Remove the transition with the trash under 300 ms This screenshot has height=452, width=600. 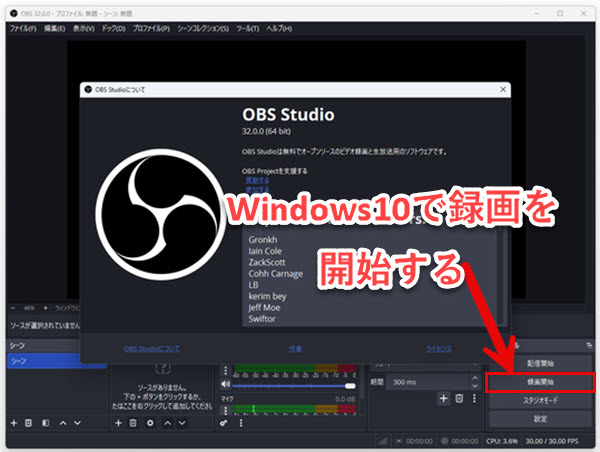[459, 398]
